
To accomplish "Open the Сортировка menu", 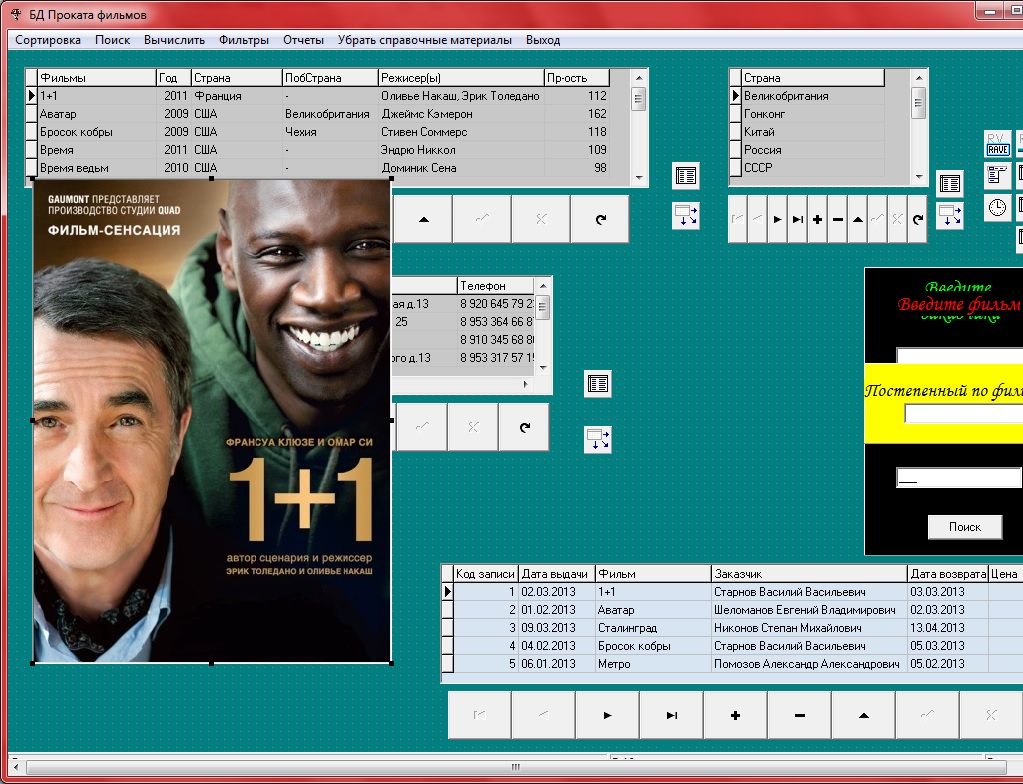I will click(48, 40).
